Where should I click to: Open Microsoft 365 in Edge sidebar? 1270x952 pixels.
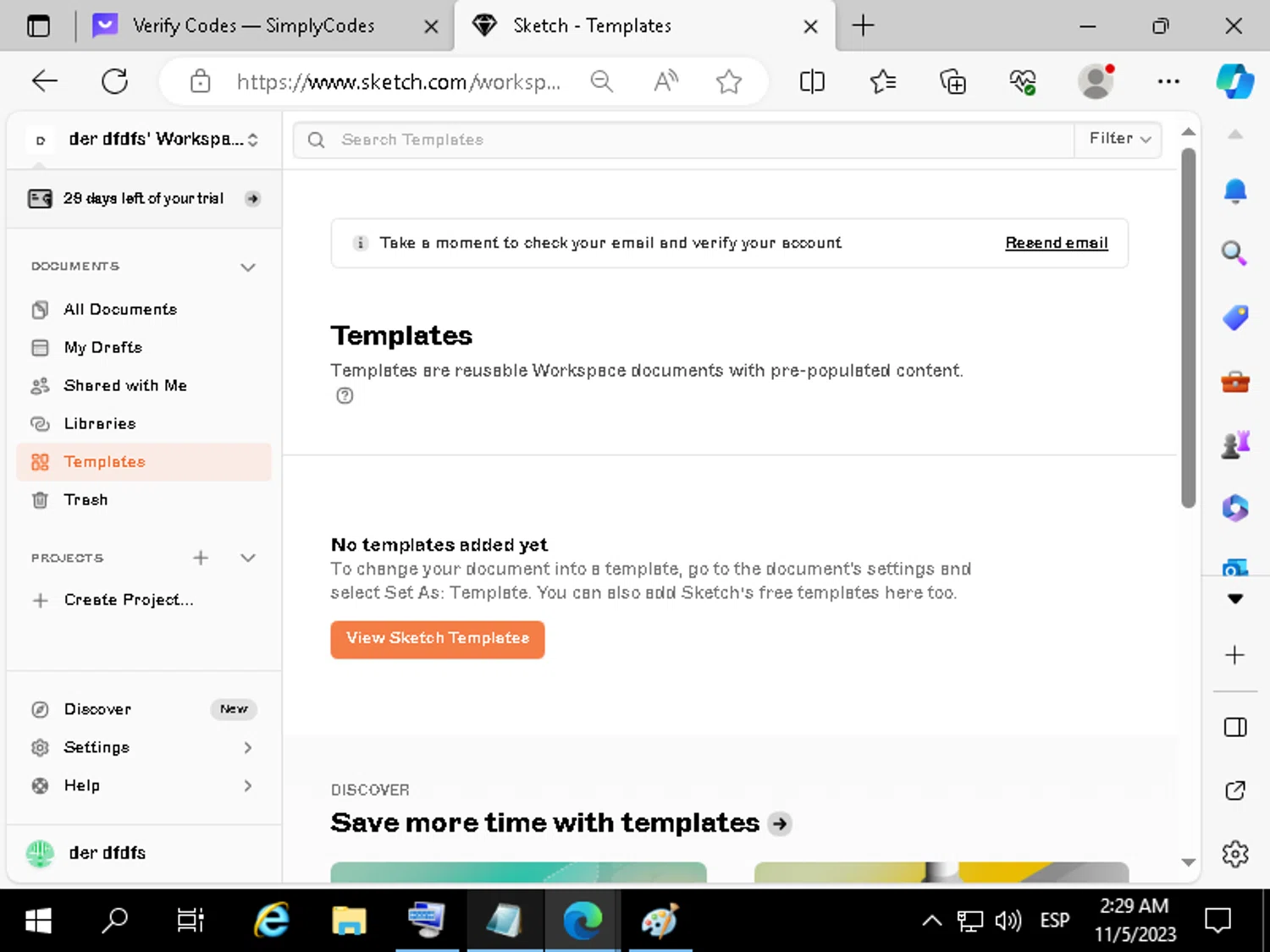tap(1235, 508)
